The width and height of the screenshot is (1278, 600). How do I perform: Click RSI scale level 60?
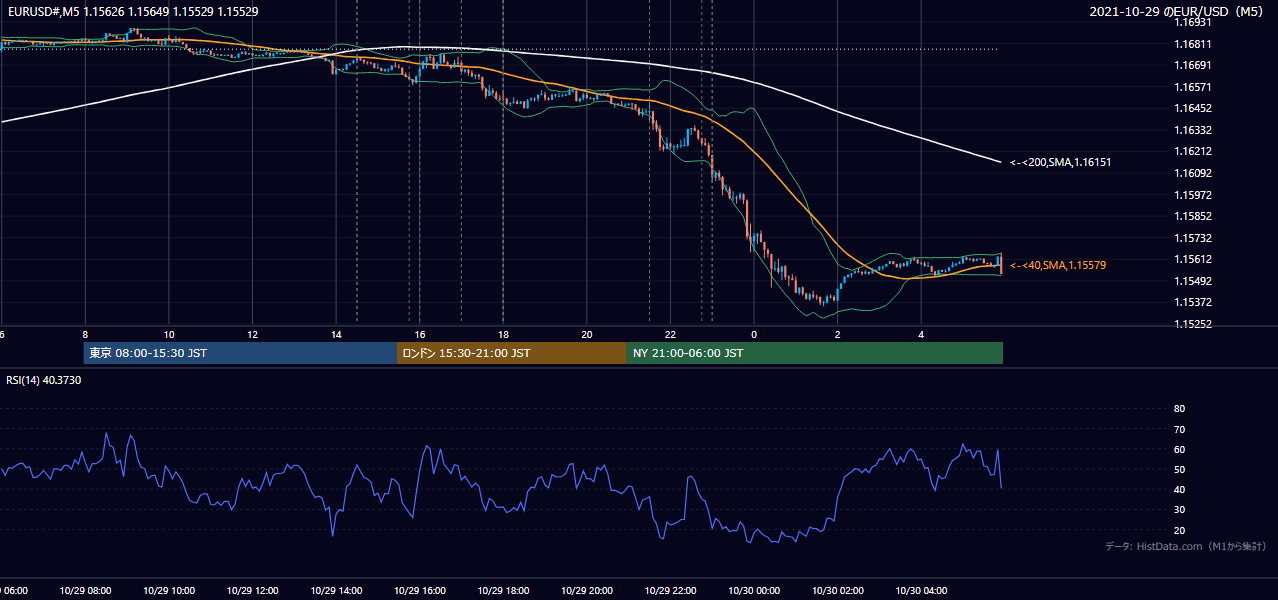[x=1179, y=449]
